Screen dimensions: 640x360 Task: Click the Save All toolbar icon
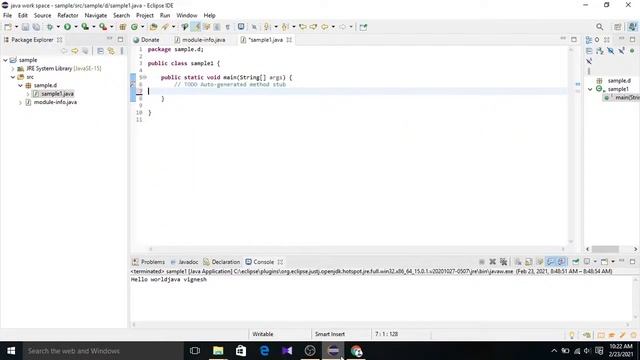[x=36, y=27]
